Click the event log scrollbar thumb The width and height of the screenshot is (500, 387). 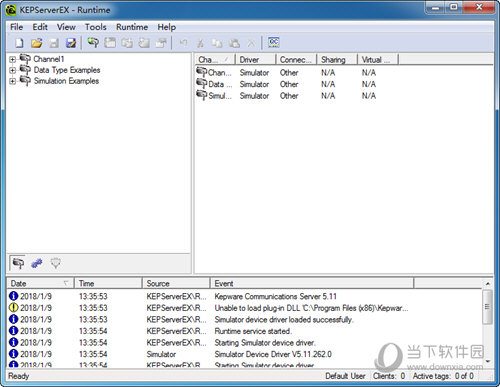click(488, 307)
